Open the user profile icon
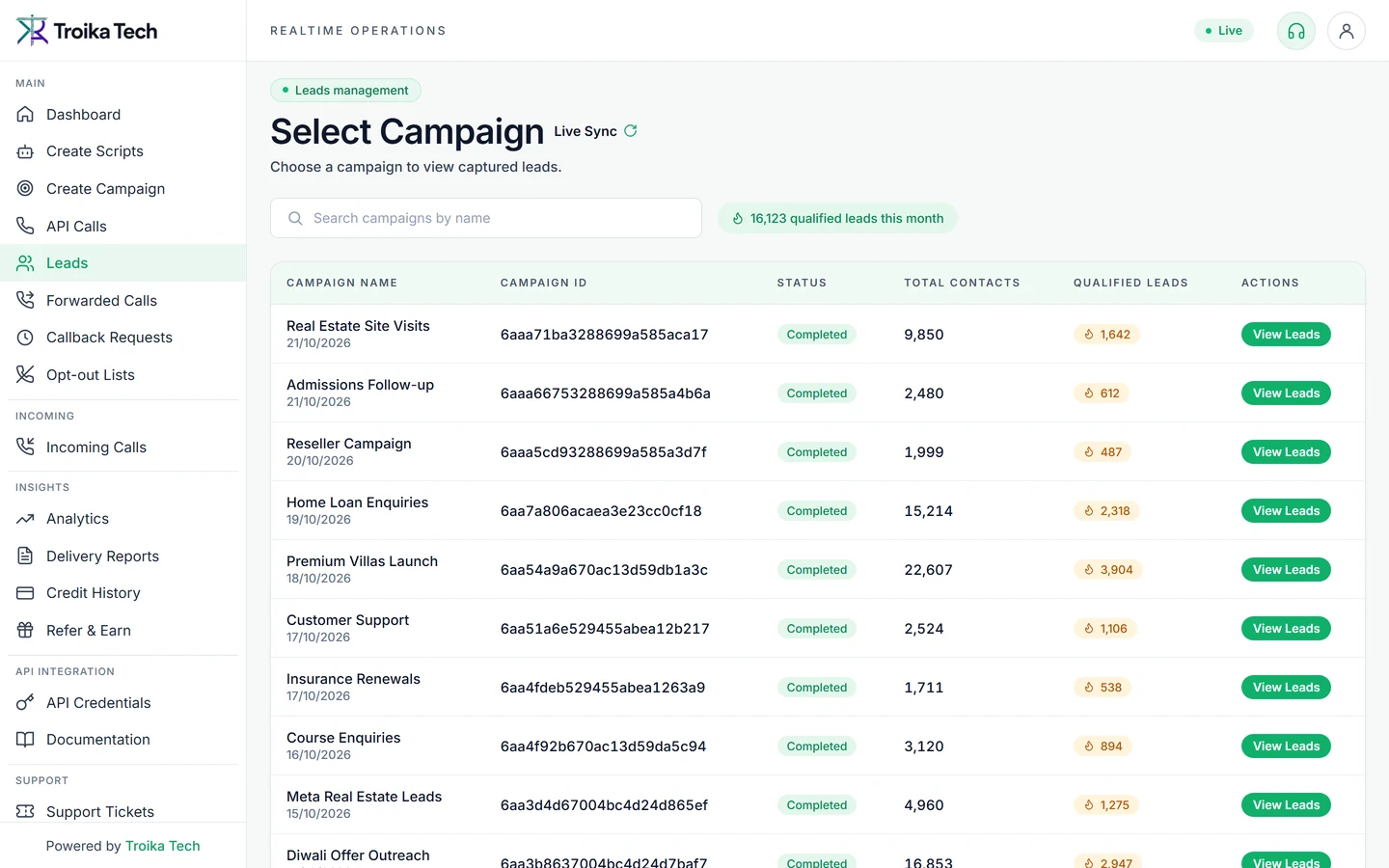1389x868 pixels. tap(1347, 31)
